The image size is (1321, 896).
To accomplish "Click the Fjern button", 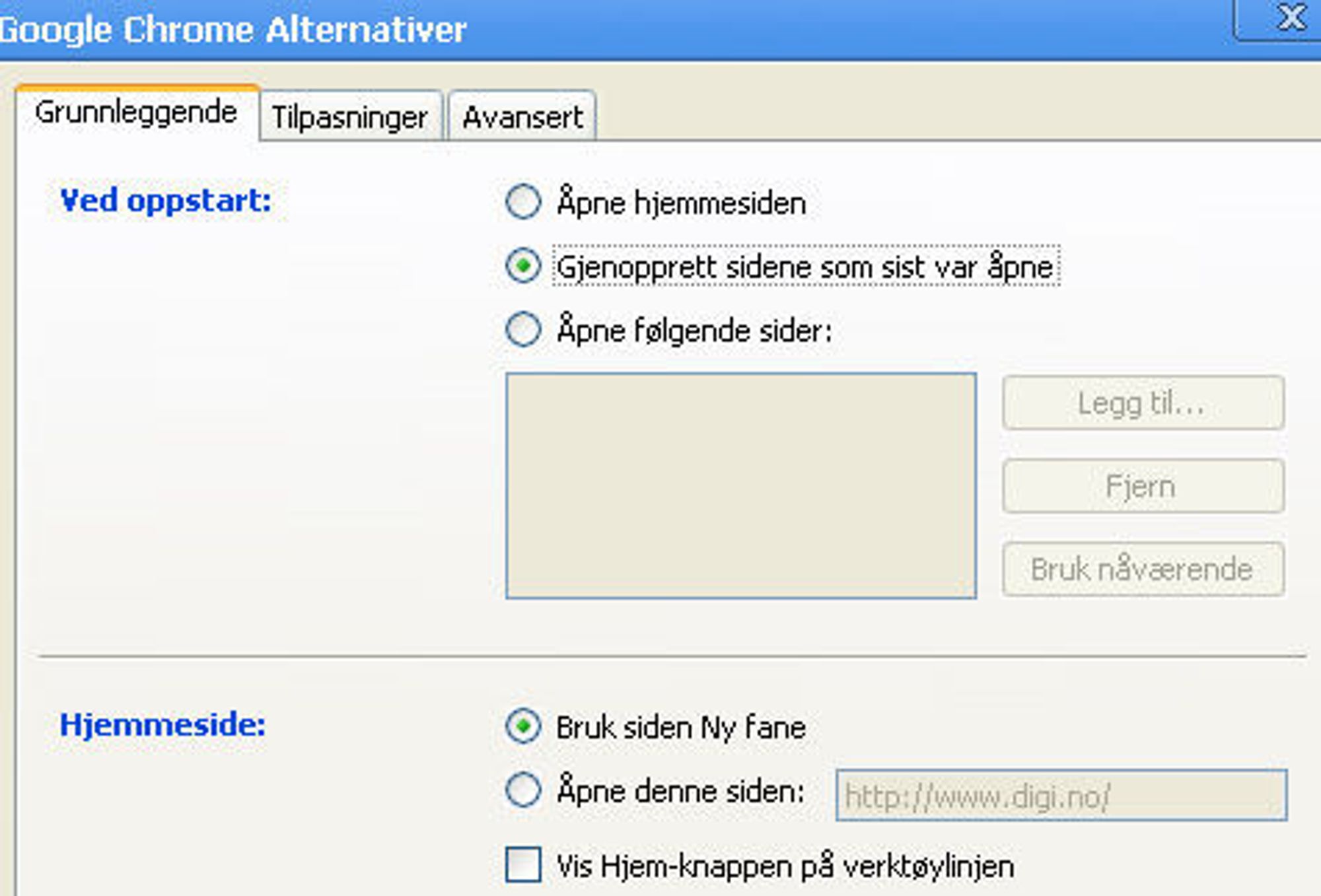I will point(1143,486).
